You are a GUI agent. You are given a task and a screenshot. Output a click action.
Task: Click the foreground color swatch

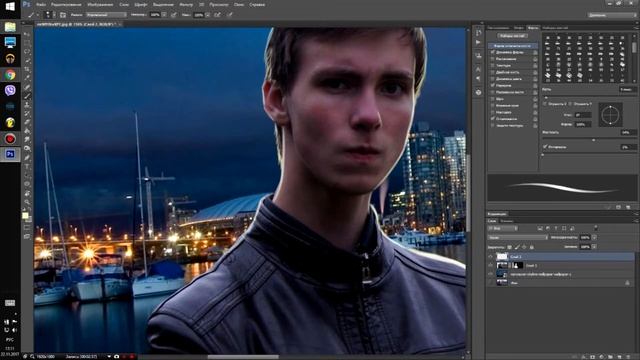click(25, 215)
